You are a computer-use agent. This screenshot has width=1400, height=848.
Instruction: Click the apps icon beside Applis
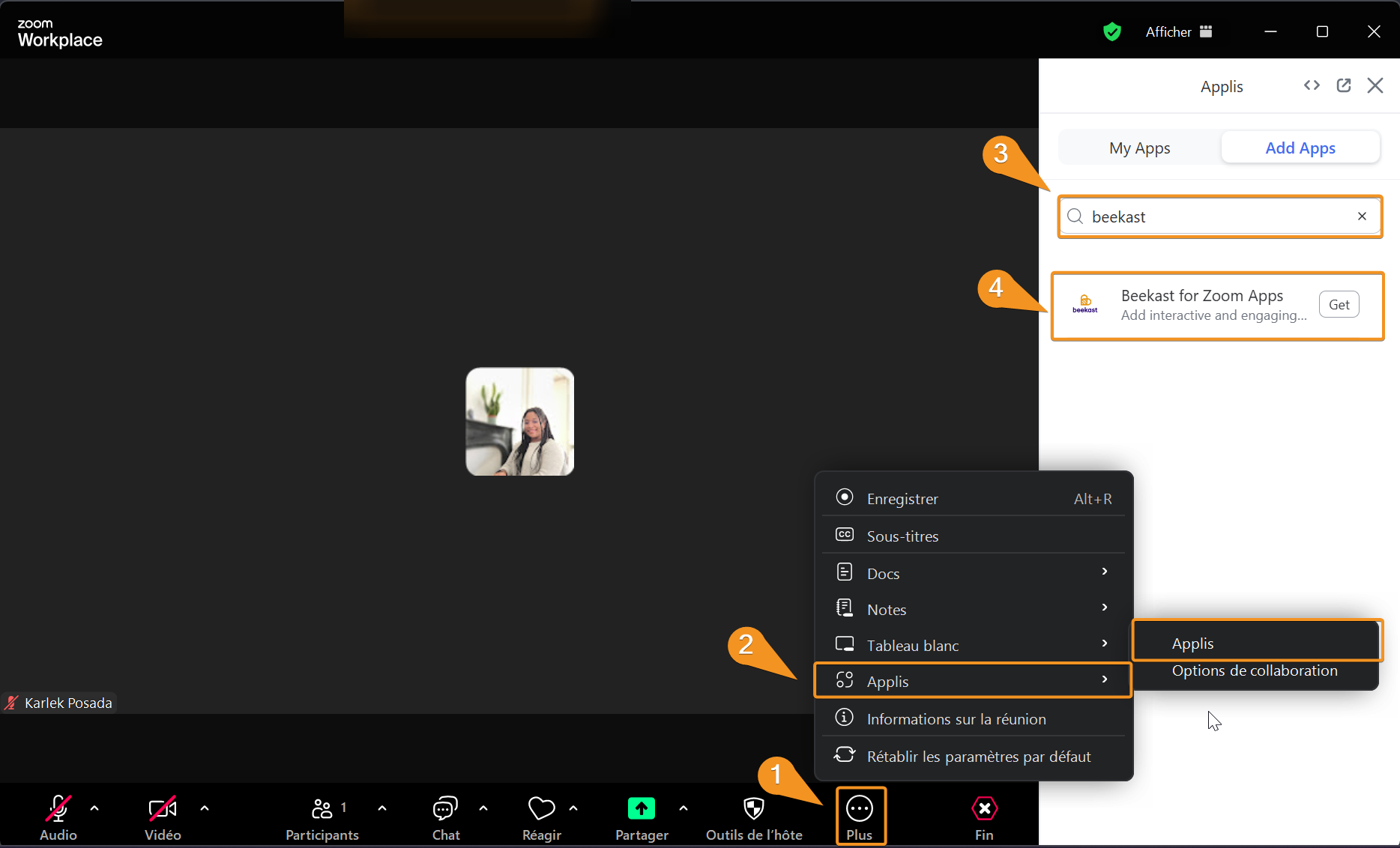click(x=845, y=679)
